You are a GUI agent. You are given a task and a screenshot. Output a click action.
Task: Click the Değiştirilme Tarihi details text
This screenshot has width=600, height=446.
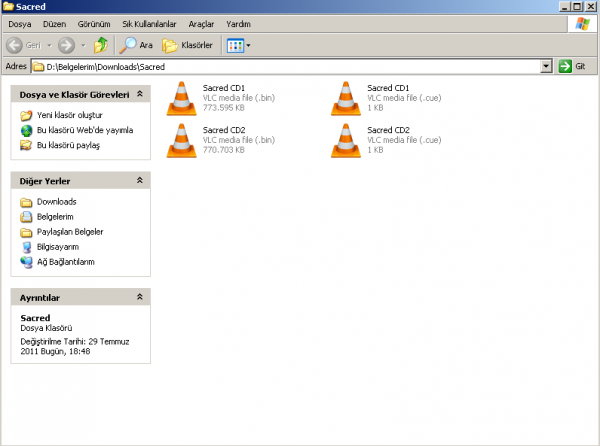click(75, 347)
